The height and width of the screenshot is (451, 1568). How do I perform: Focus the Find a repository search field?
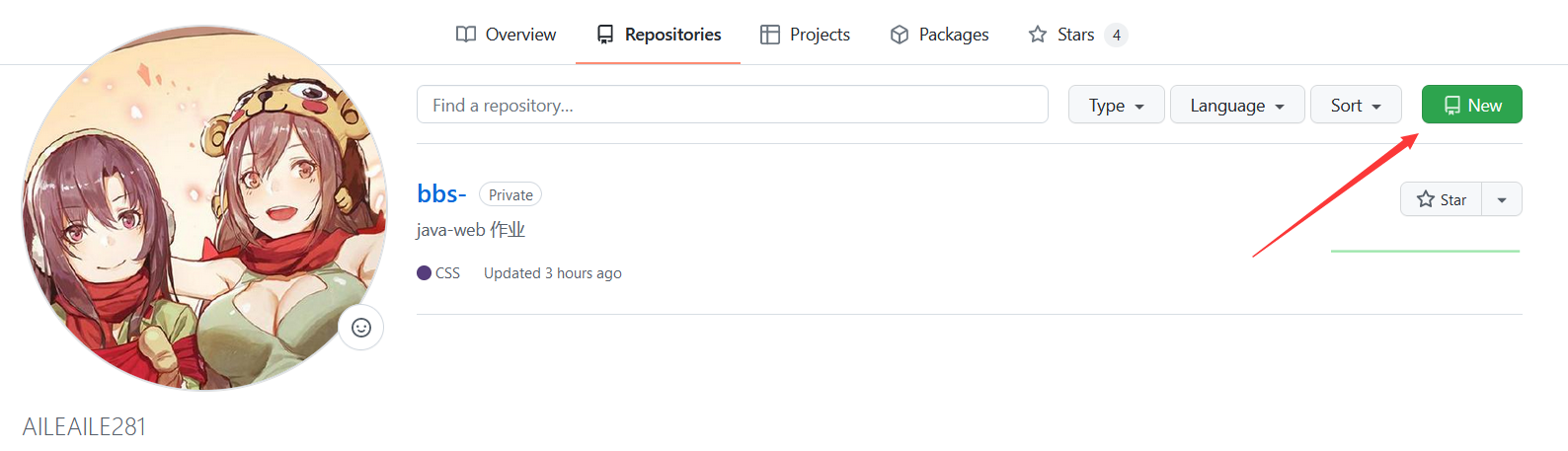732,105
